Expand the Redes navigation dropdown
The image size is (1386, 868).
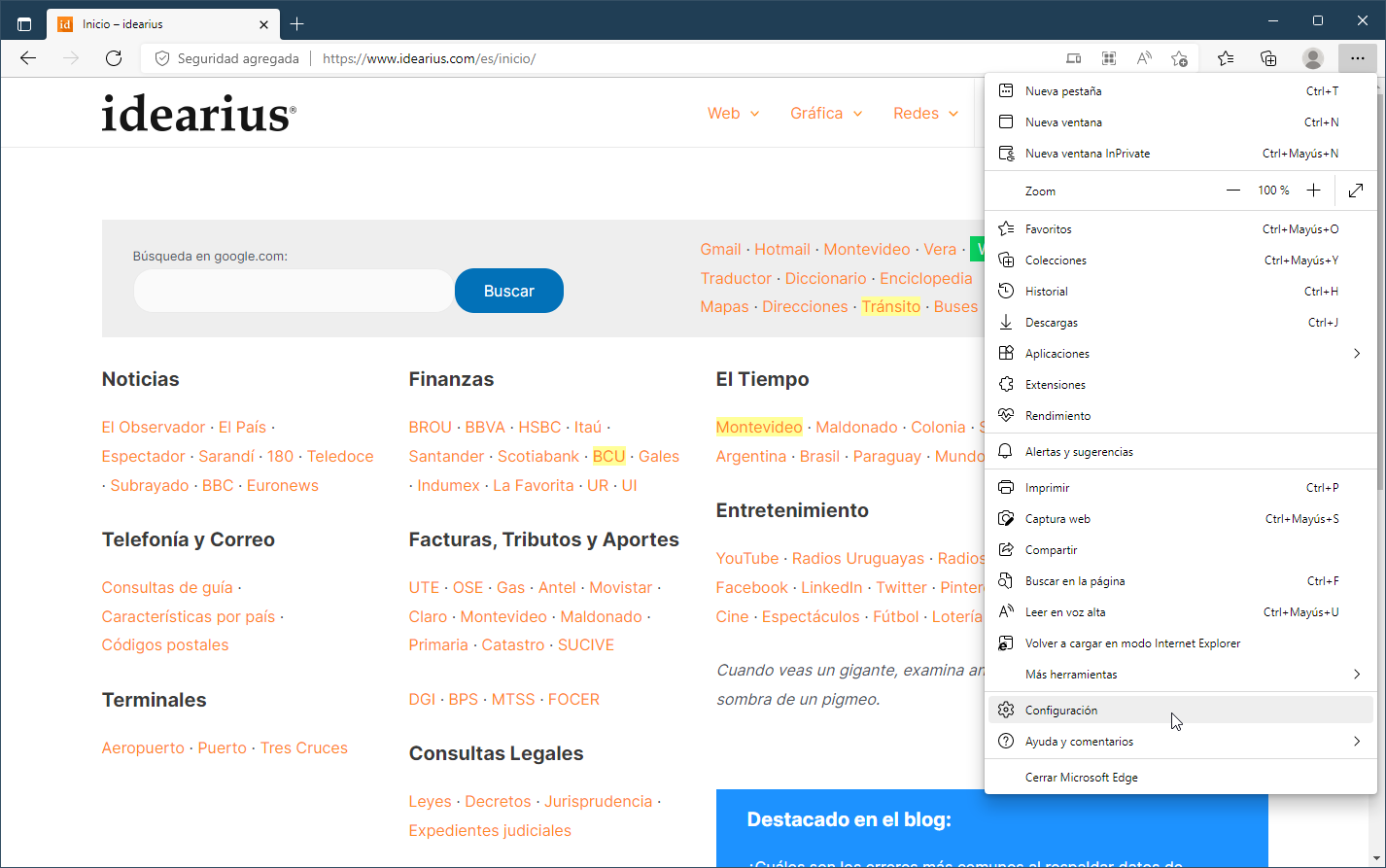[925, 114]
